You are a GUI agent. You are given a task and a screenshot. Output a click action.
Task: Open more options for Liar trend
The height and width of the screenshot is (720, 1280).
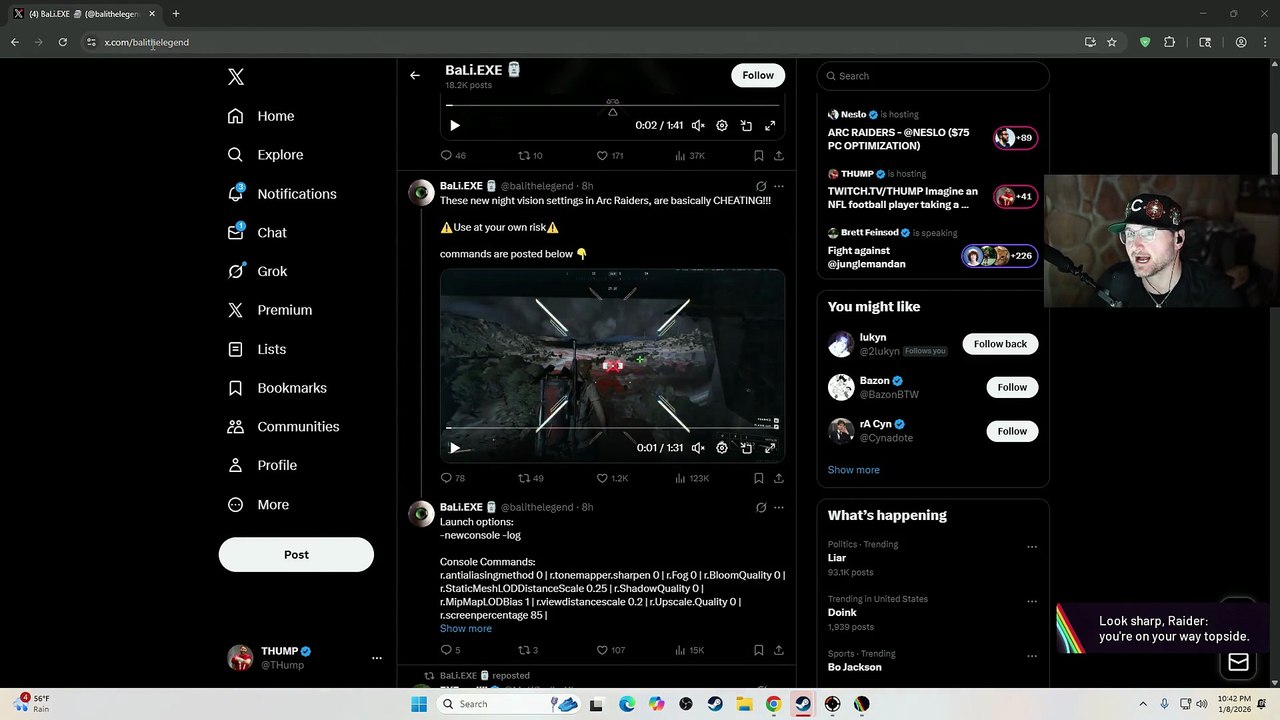coord(1032,547)
